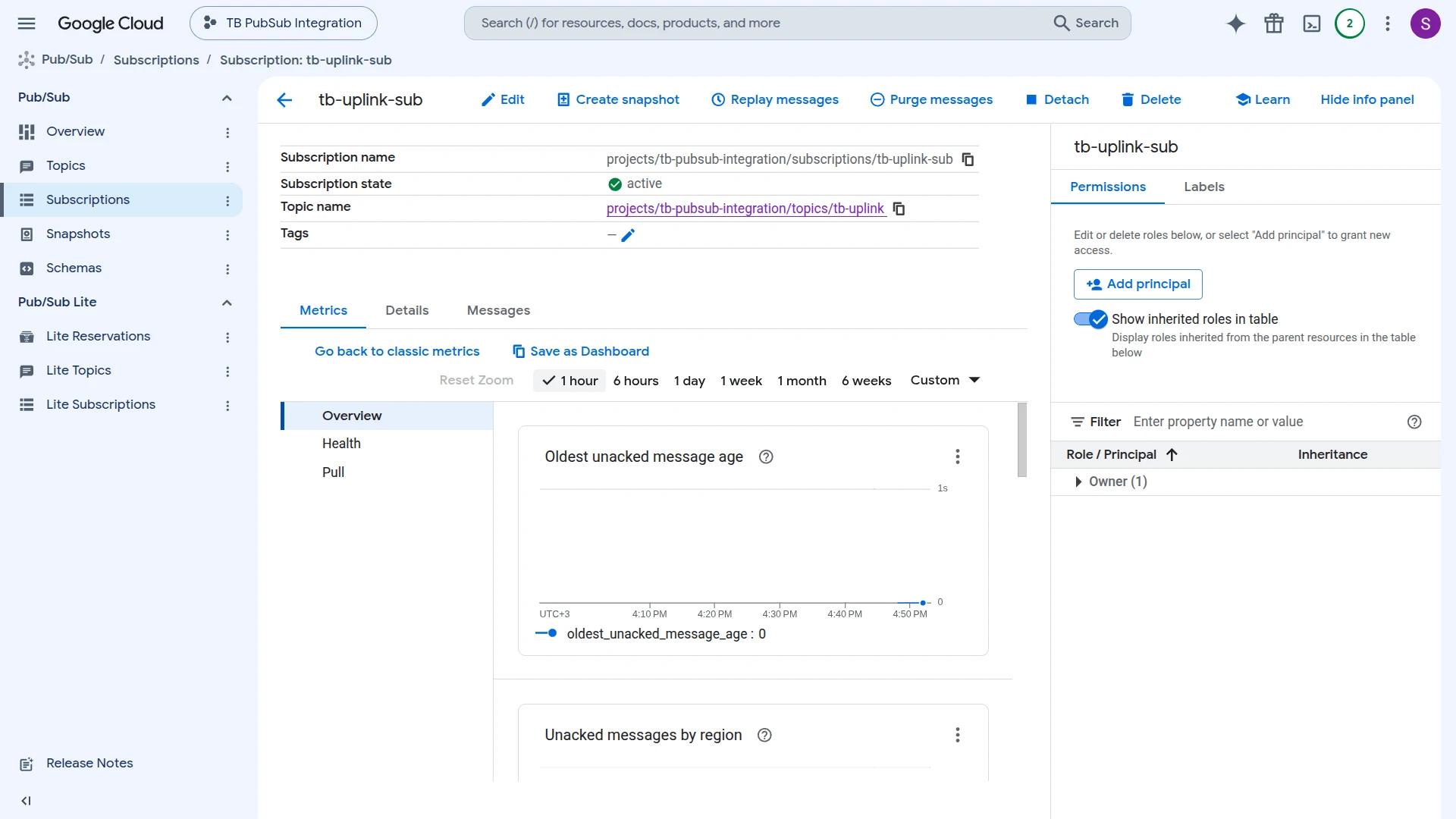Click the metrics panel vertical scrollbar
Viewport: 1456px width, 819px height.
click(1022, 440)
